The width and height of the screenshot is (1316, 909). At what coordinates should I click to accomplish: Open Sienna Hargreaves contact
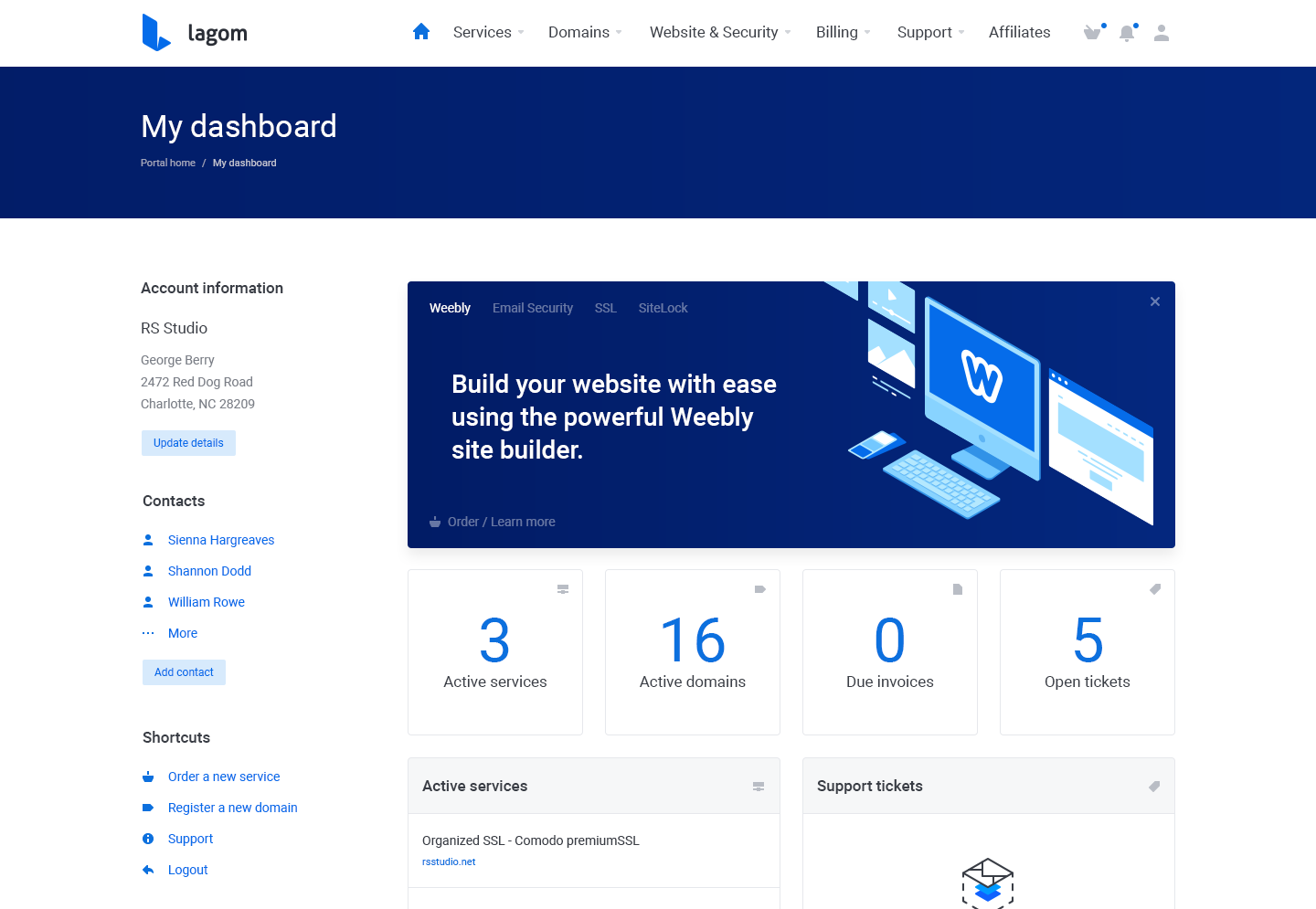point(221,540)
